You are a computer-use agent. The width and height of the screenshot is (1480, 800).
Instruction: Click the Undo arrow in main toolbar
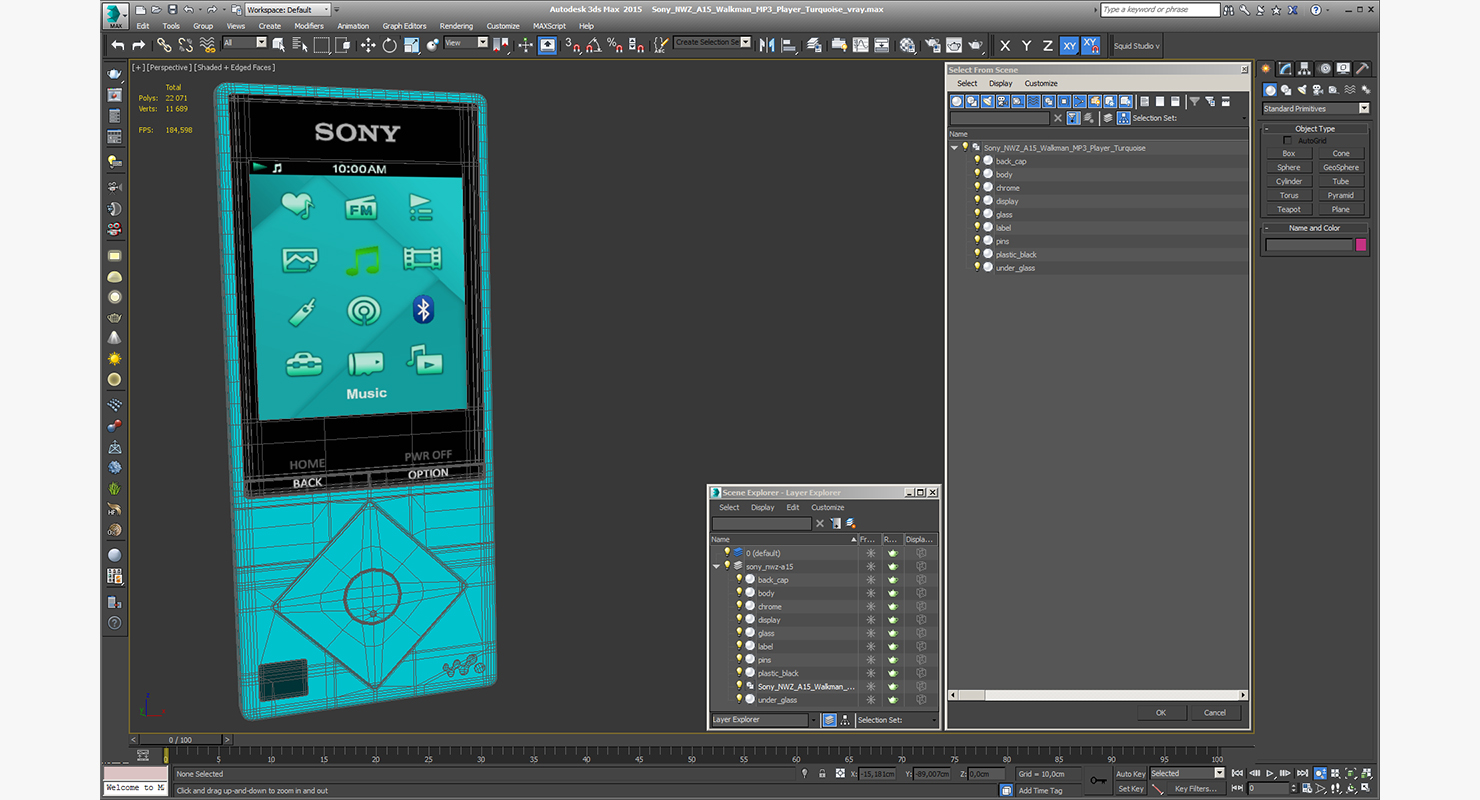tap(118, 45)
